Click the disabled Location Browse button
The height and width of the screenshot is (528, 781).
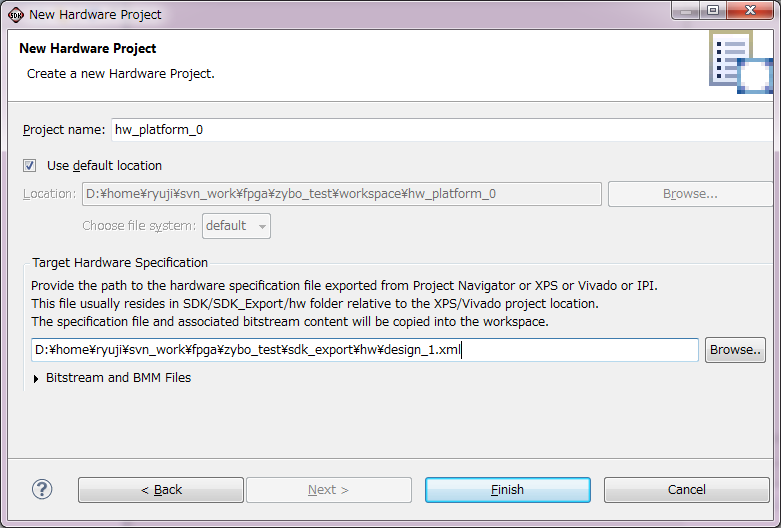click(690, 194)
